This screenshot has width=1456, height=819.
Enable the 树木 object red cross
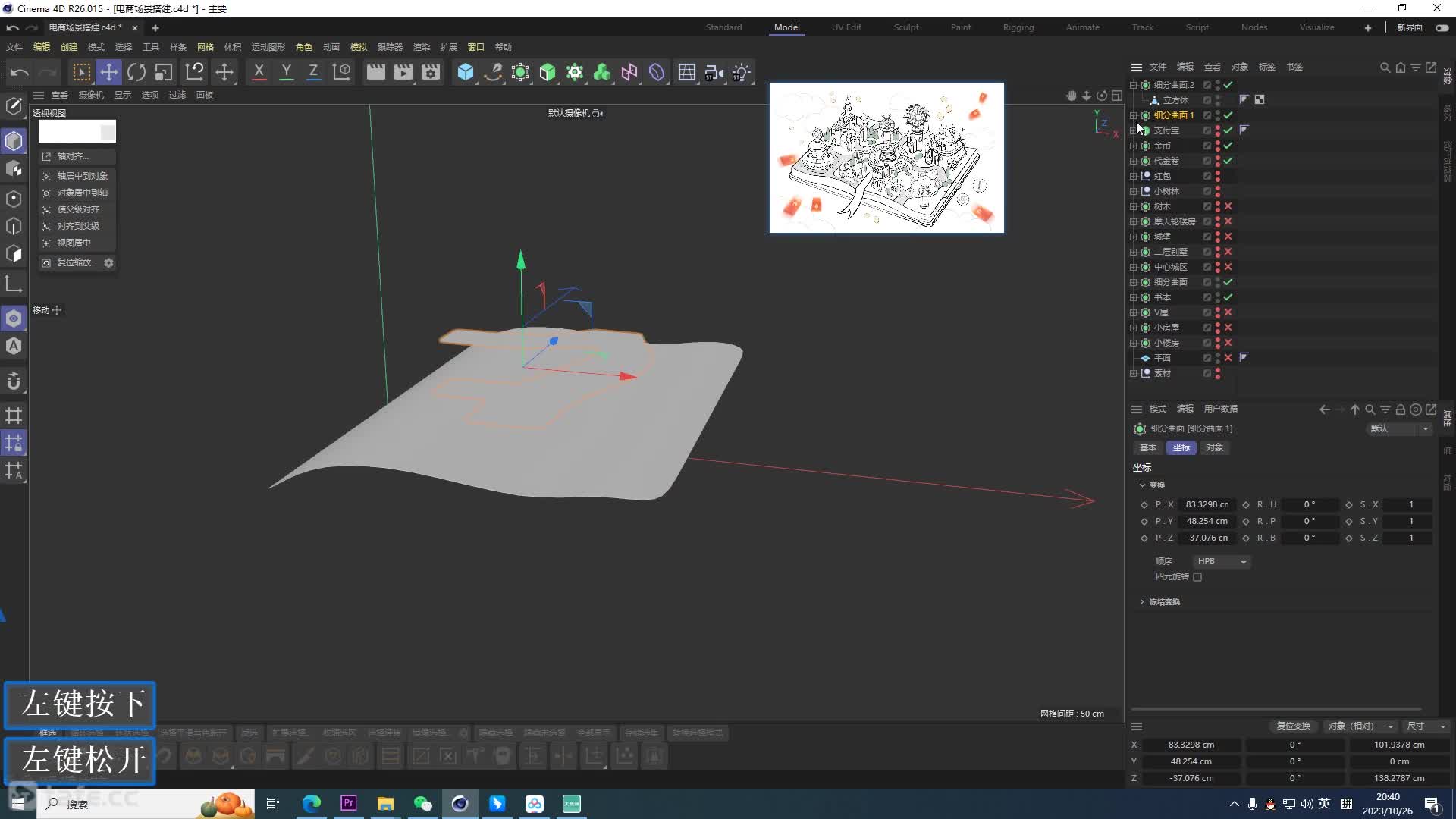click(x=1228, y=206)
